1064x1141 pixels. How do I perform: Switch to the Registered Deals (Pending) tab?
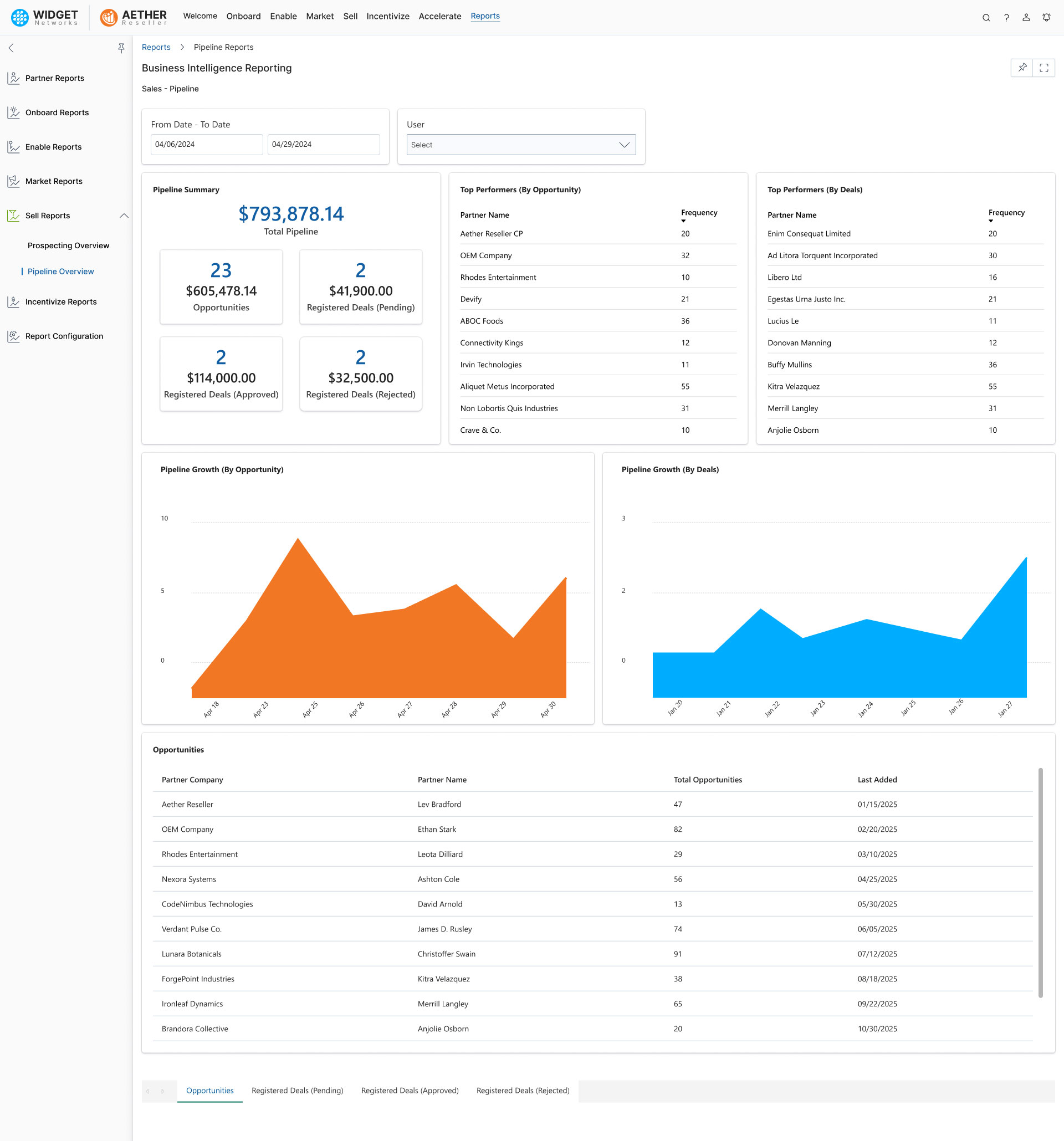point(296,1090)
